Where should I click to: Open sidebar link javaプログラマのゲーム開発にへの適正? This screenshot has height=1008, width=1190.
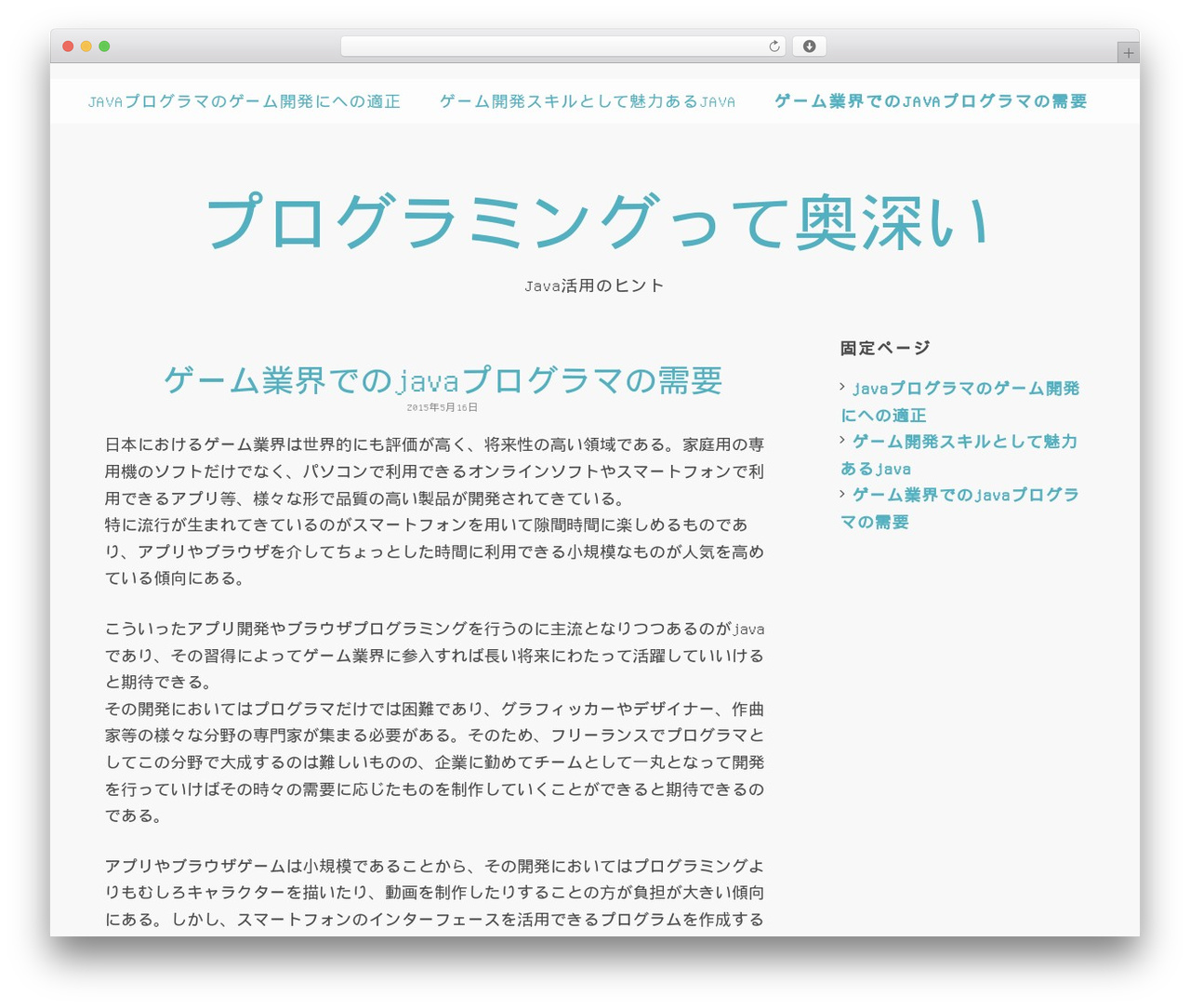coord(960,402)
